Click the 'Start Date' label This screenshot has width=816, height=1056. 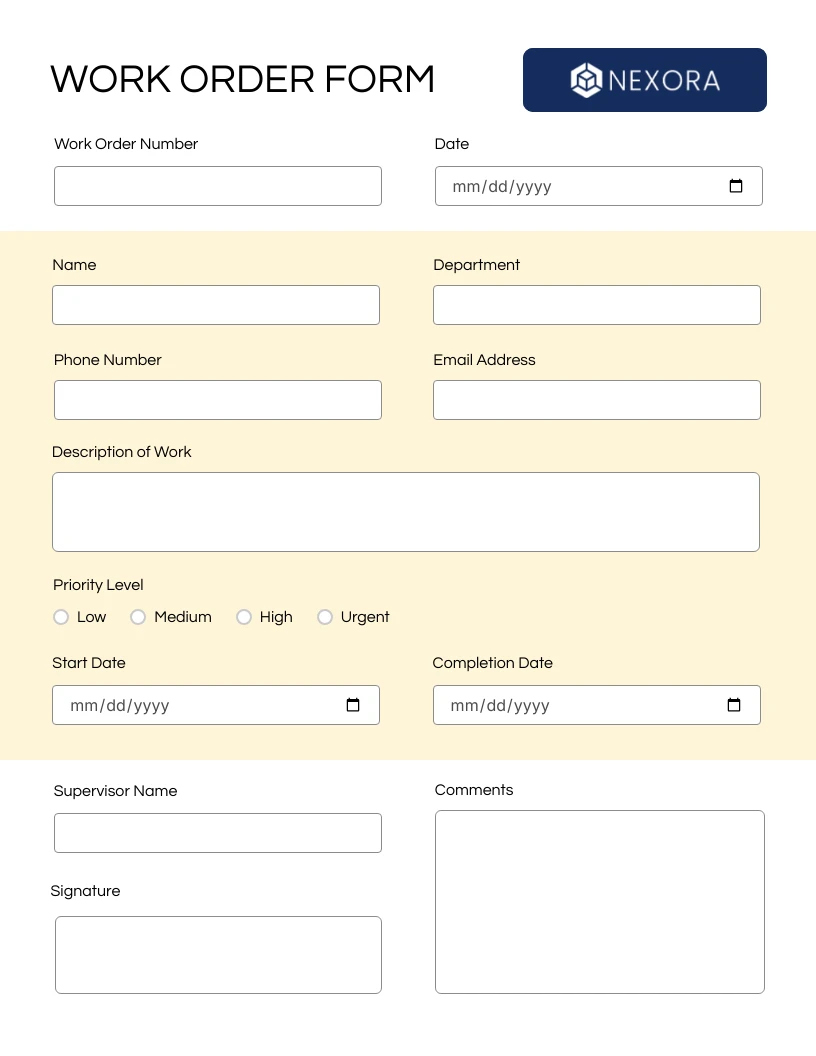pos(89,663)
